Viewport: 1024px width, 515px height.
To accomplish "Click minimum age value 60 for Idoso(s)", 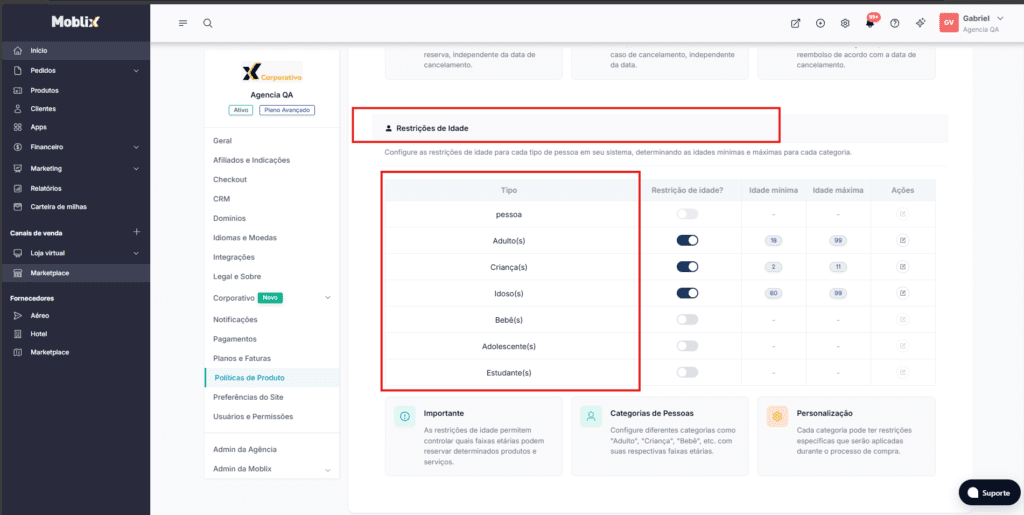I will click(x=773, y=293).
